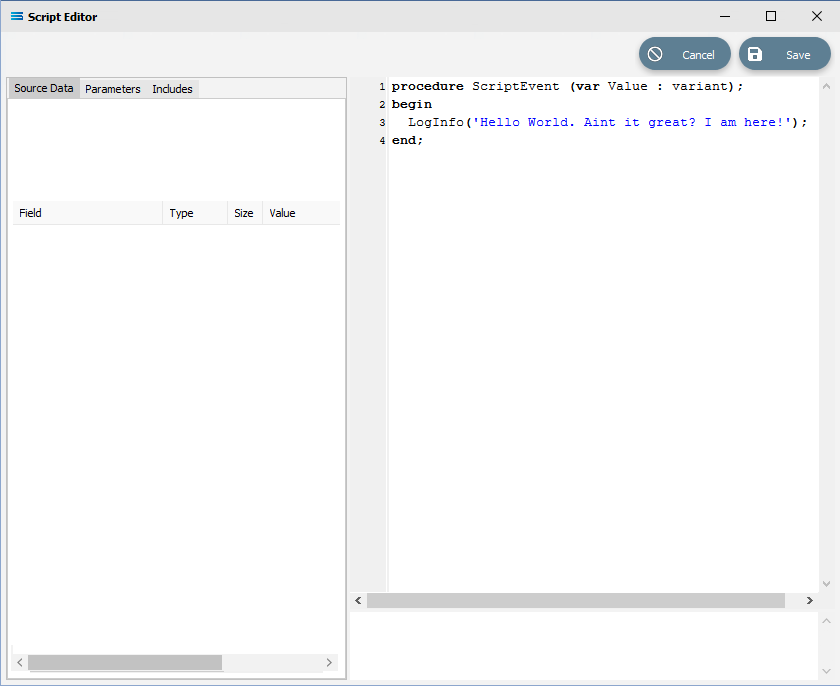This screenshot has width=840, height=686.
Task: Open the Parameters tab
Action: (112, 89)
